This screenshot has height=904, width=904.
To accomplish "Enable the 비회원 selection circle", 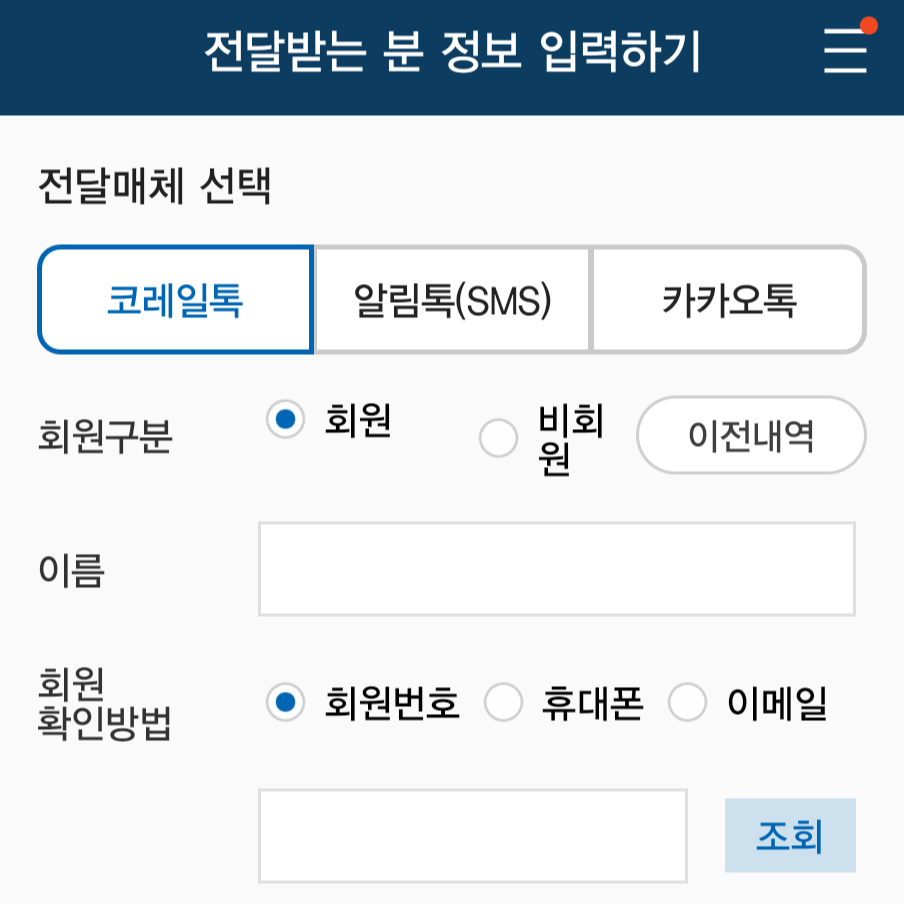I will tap(497, 437).
